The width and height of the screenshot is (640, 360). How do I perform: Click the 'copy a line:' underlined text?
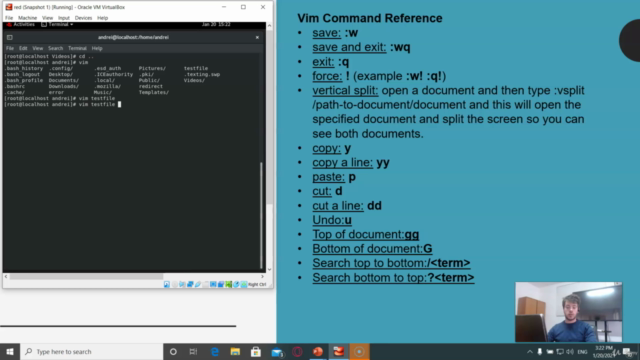click(x=342, y=162)
